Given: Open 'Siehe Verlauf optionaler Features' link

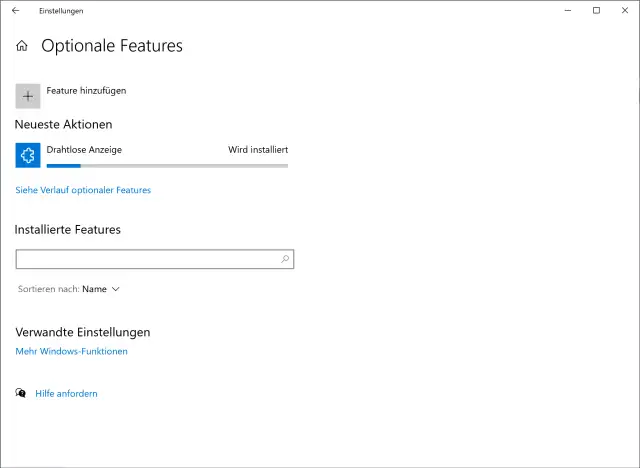Looking at the screenshot, I should [x=83, y=190].
